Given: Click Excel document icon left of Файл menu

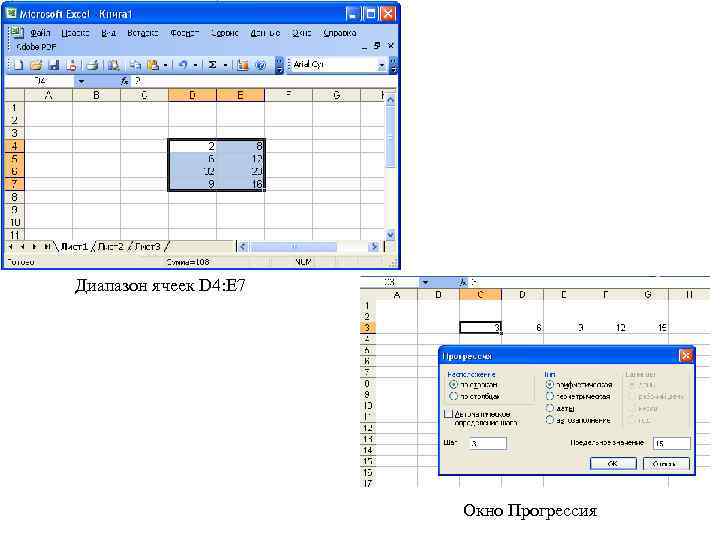Looking at the screenshot, I should pos(17,33).
